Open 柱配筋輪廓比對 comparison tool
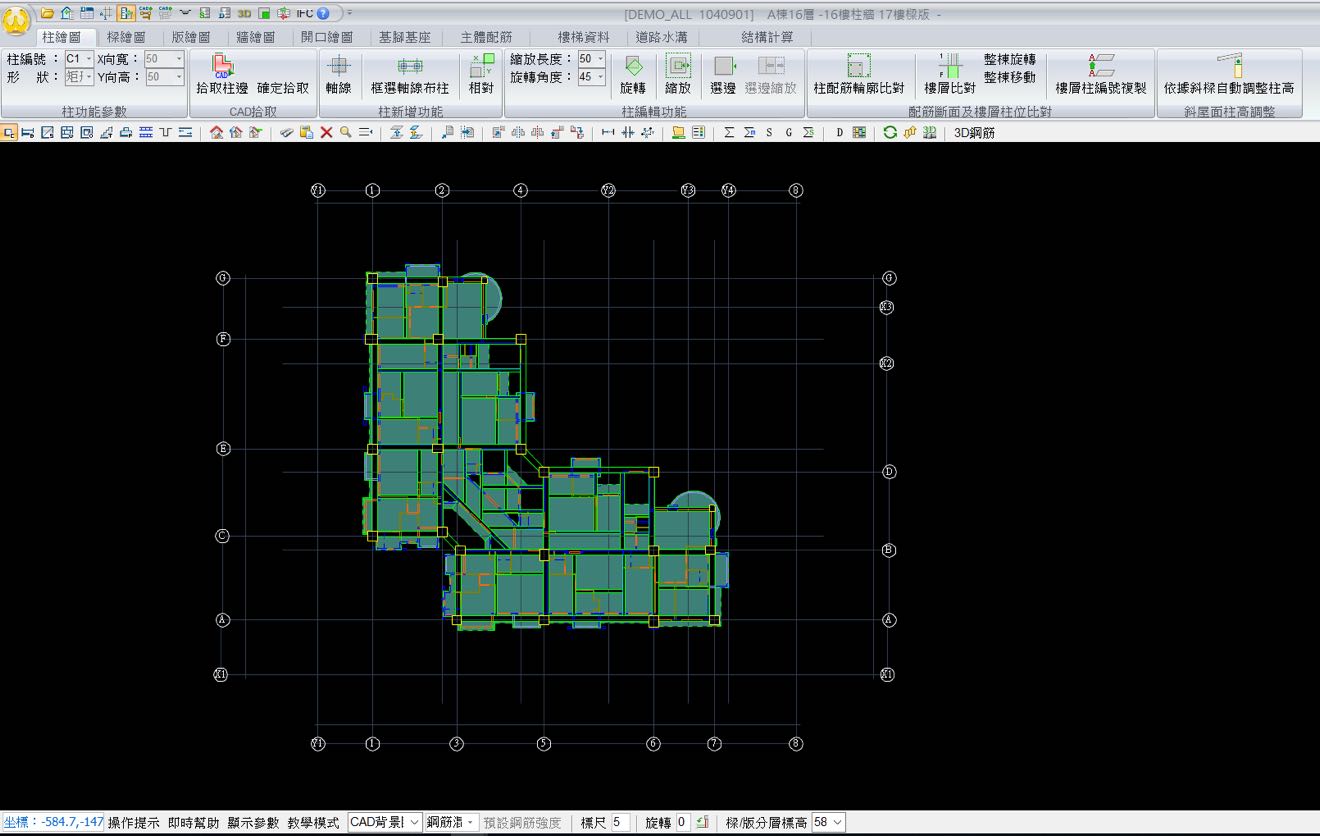 click(x=858, y=67)
